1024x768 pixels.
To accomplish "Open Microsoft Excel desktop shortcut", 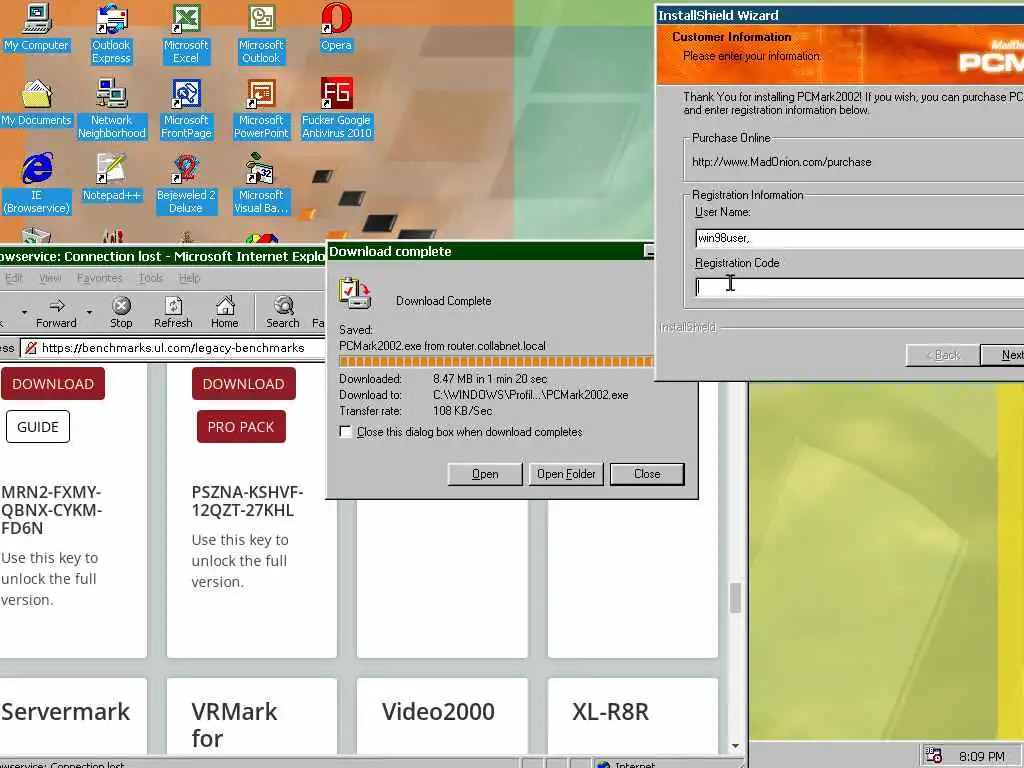I will pos(186,33).
